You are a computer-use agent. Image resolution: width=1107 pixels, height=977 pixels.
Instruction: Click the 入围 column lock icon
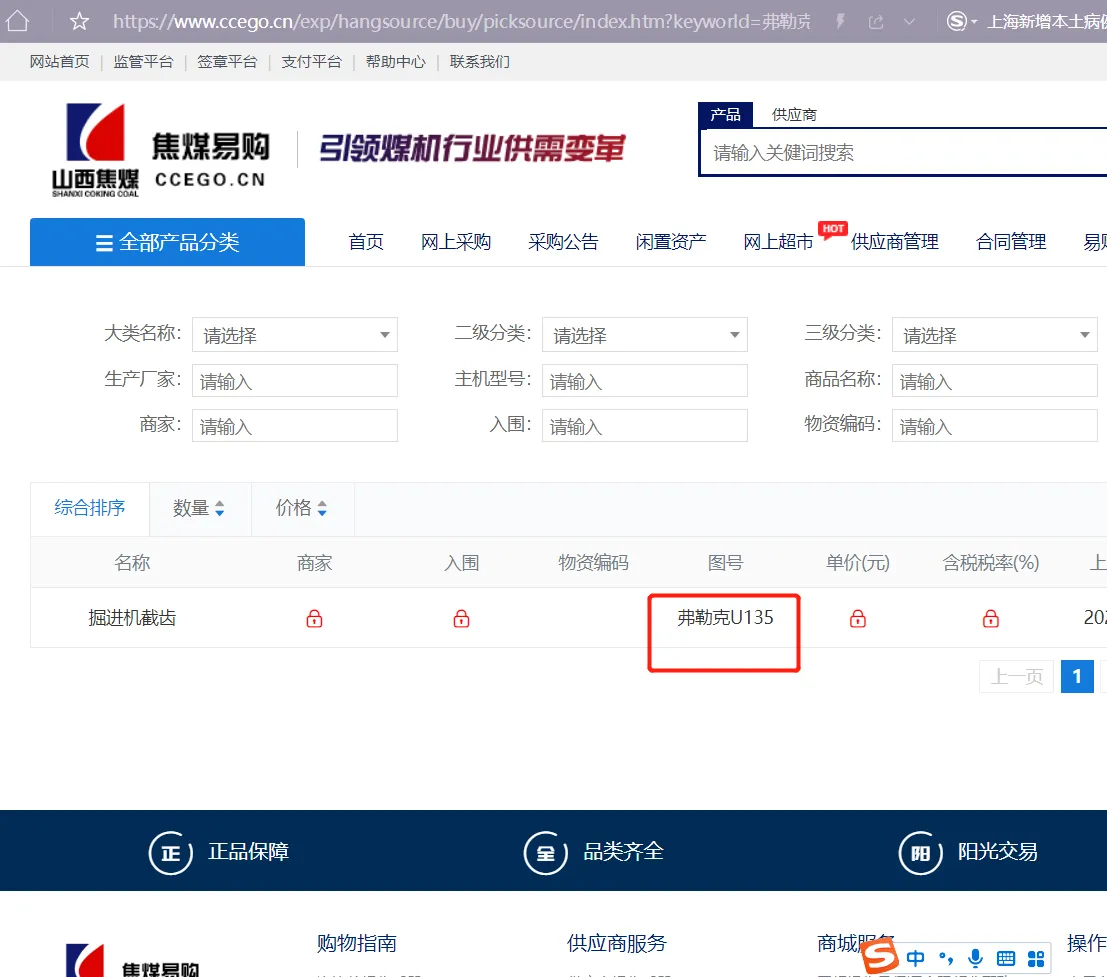(461, 618)
